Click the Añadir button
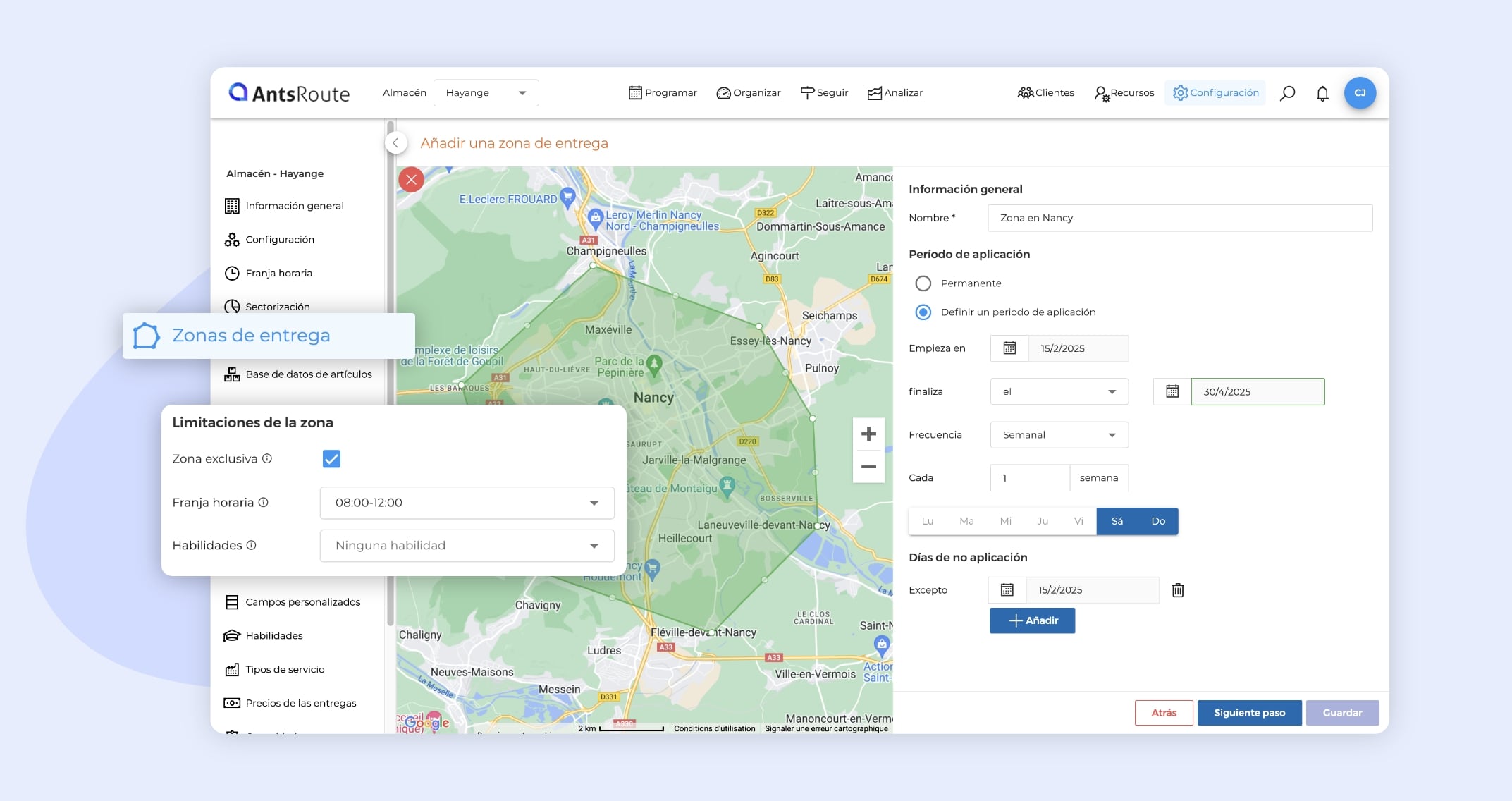This screenshot has width=1512, height=801. point(1032,620)
